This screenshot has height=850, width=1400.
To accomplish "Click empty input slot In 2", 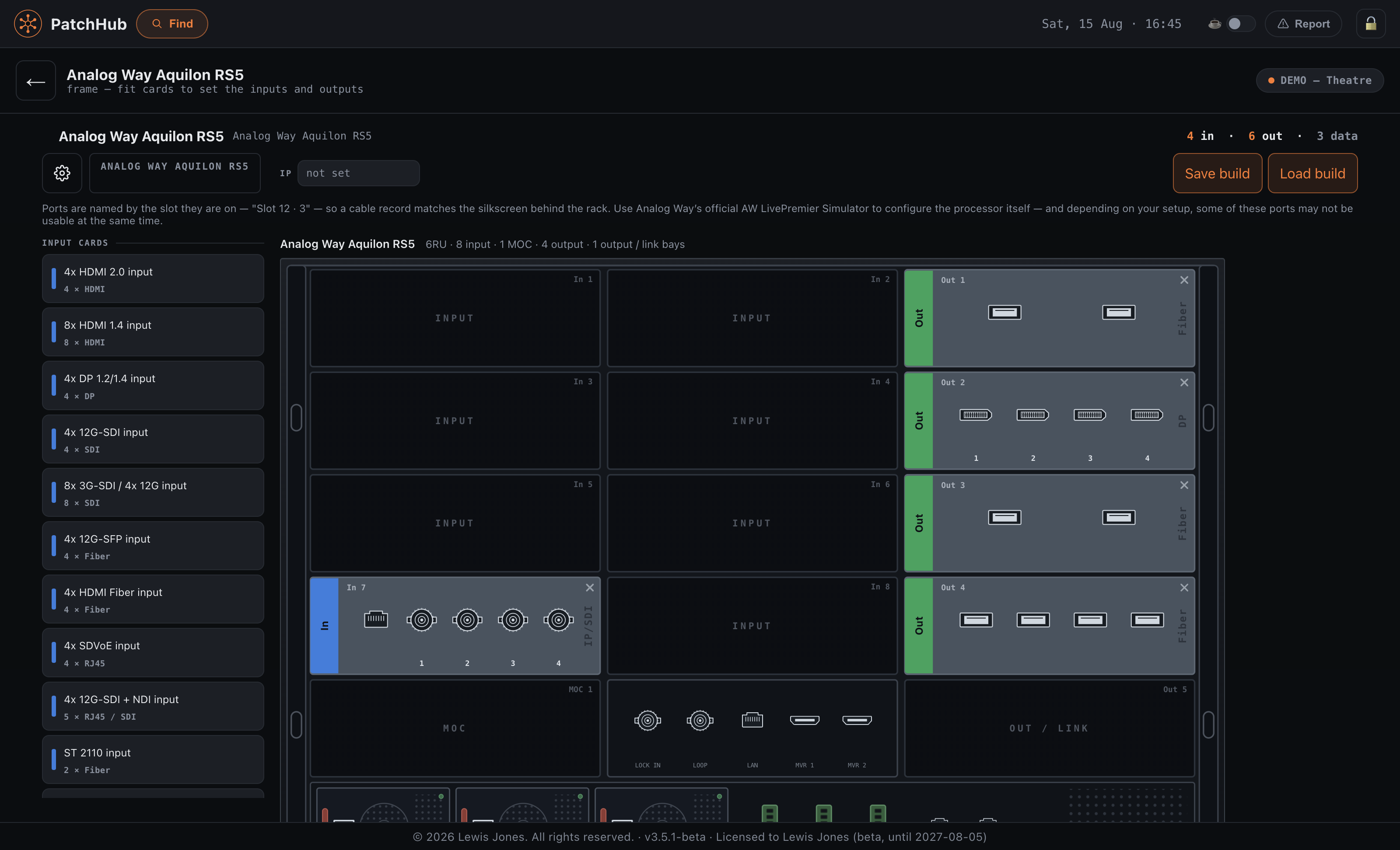I will click(x=752, y=318).
